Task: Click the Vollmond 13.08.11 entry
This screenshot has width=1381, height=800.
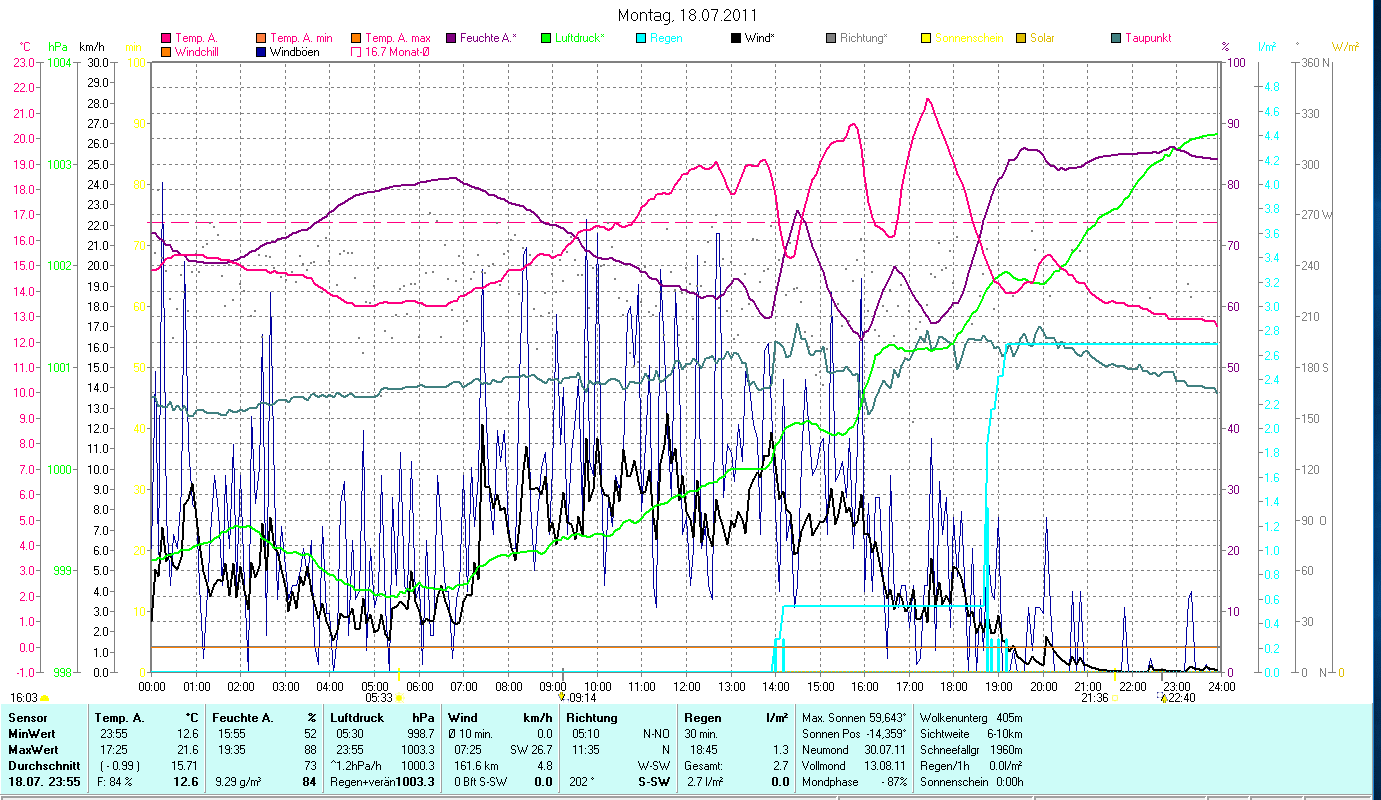Action: tap(855, 765)
